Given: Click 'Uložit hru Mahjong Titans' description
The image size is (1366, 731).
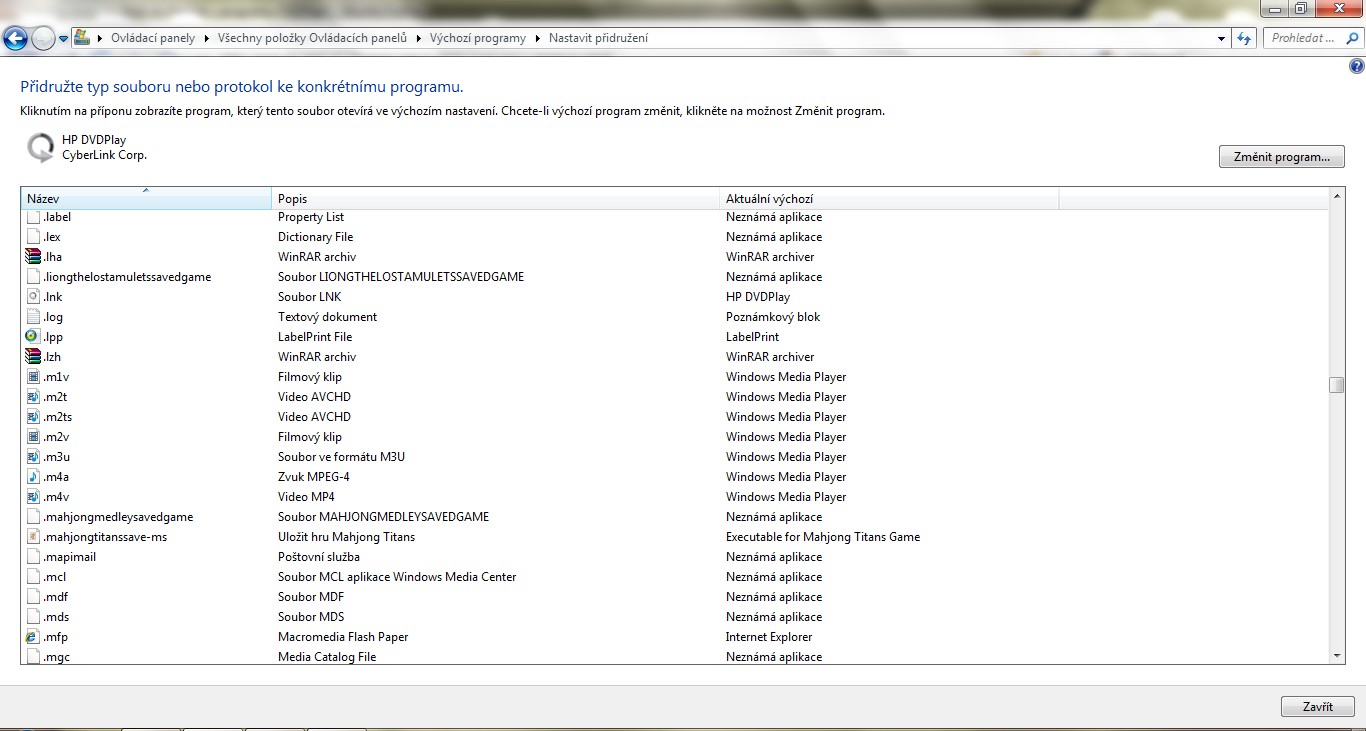Looking at the screenshot, I should coord(346,537).
